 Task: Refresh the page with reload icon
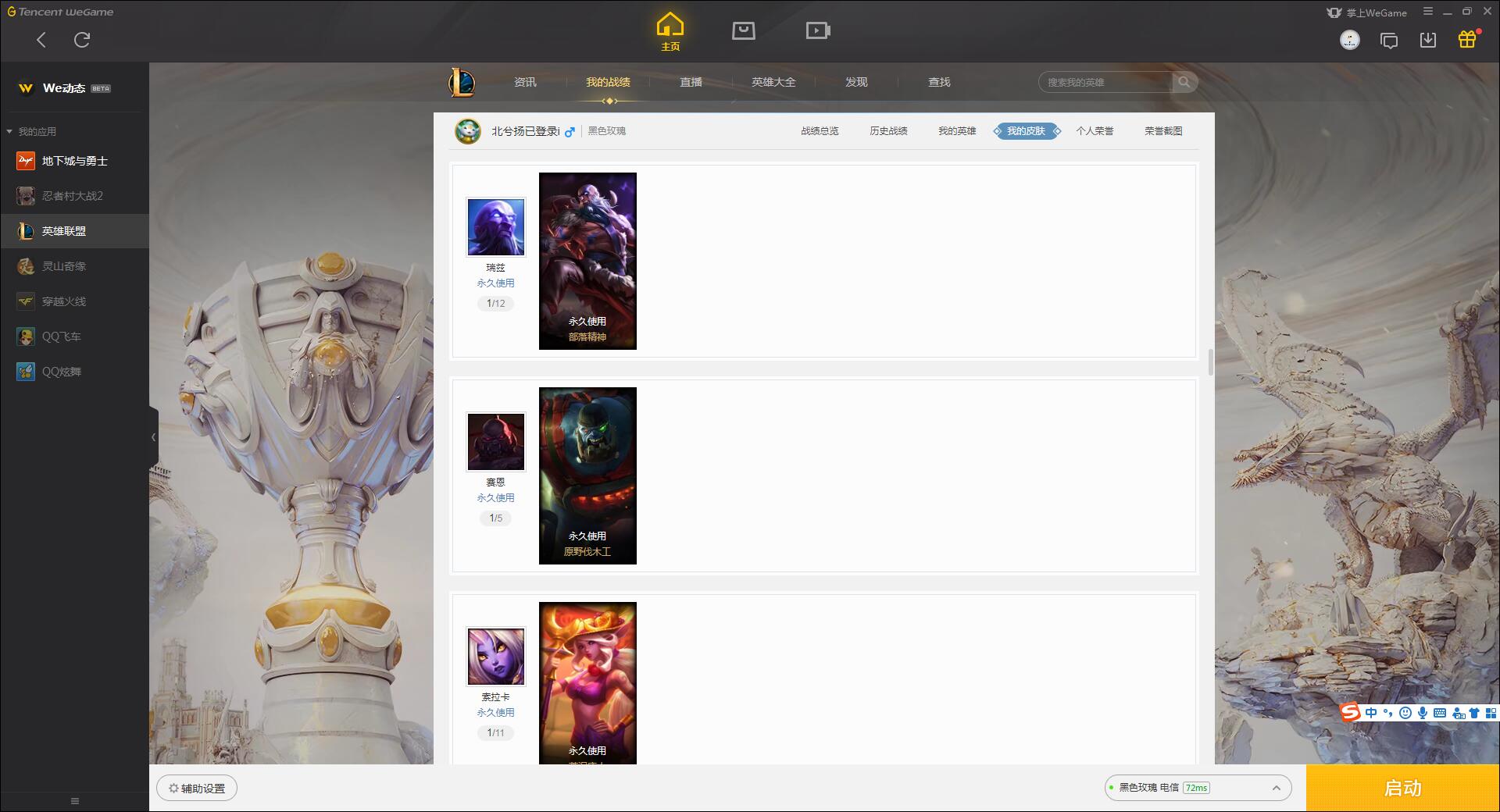[x=82, y=40]
